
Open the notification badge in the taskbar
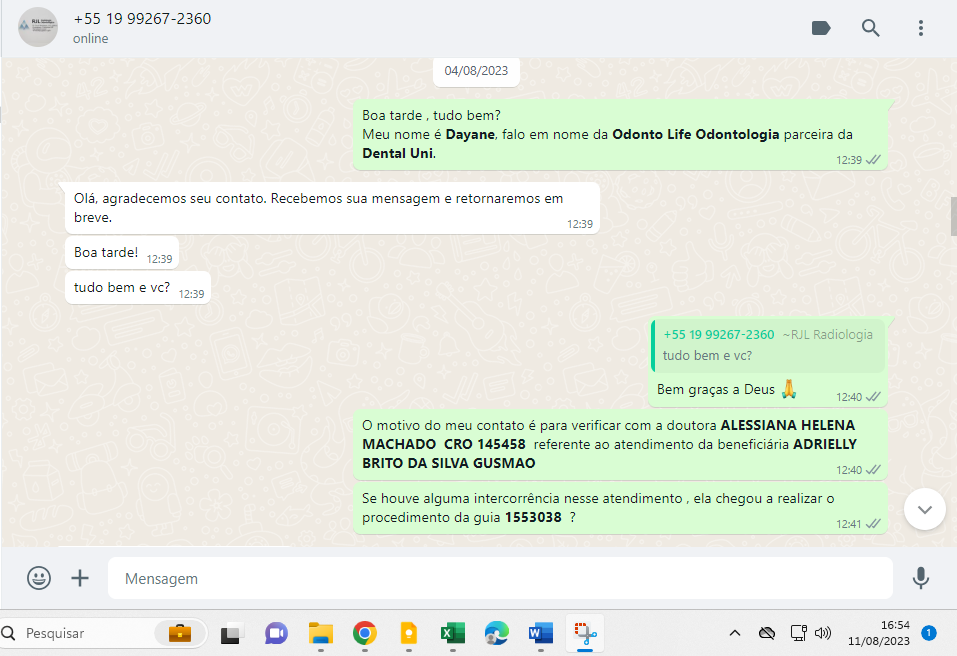(x=928, y=632)
